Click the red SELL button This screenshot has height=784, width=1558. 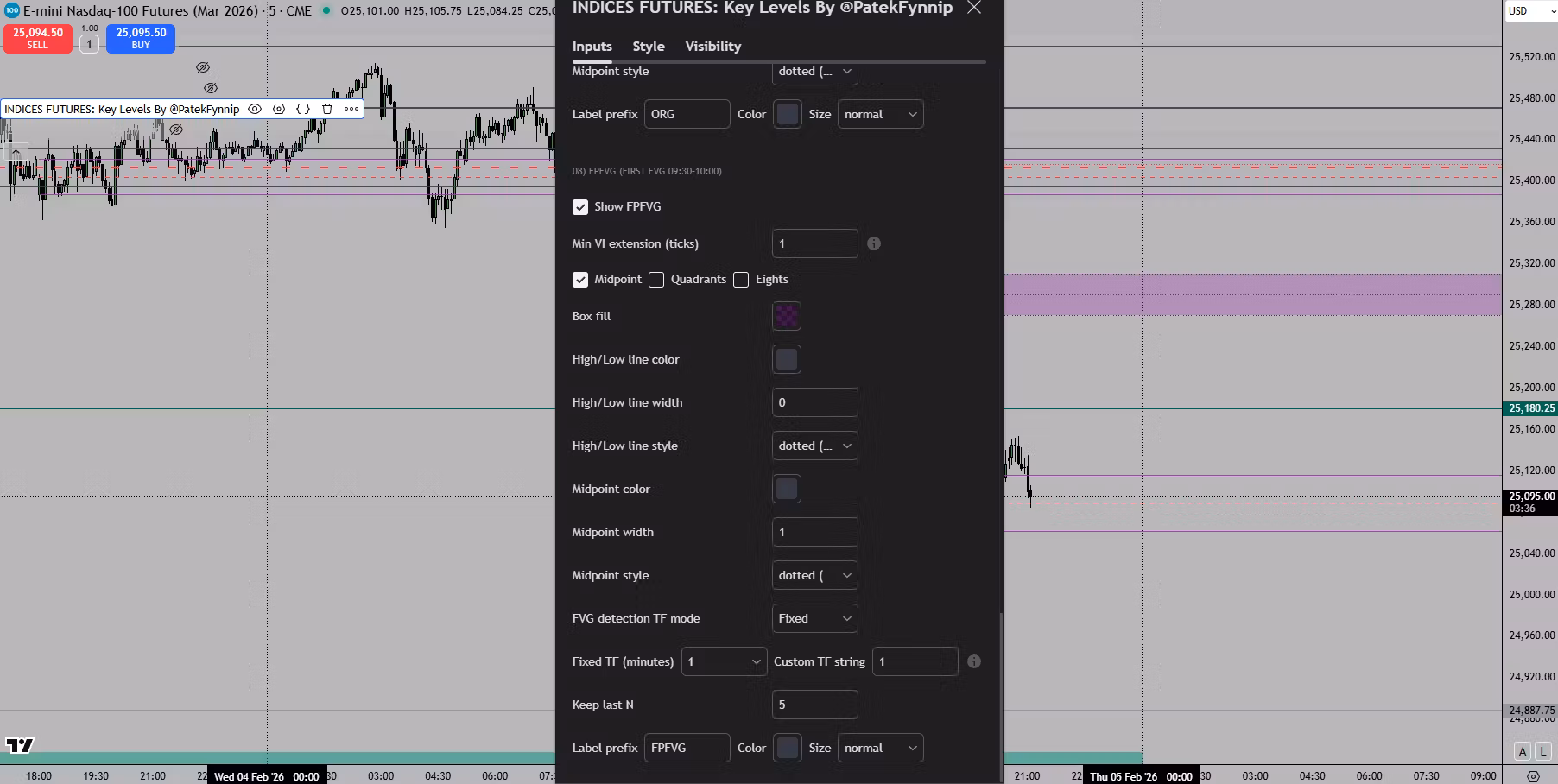(38, 38)
